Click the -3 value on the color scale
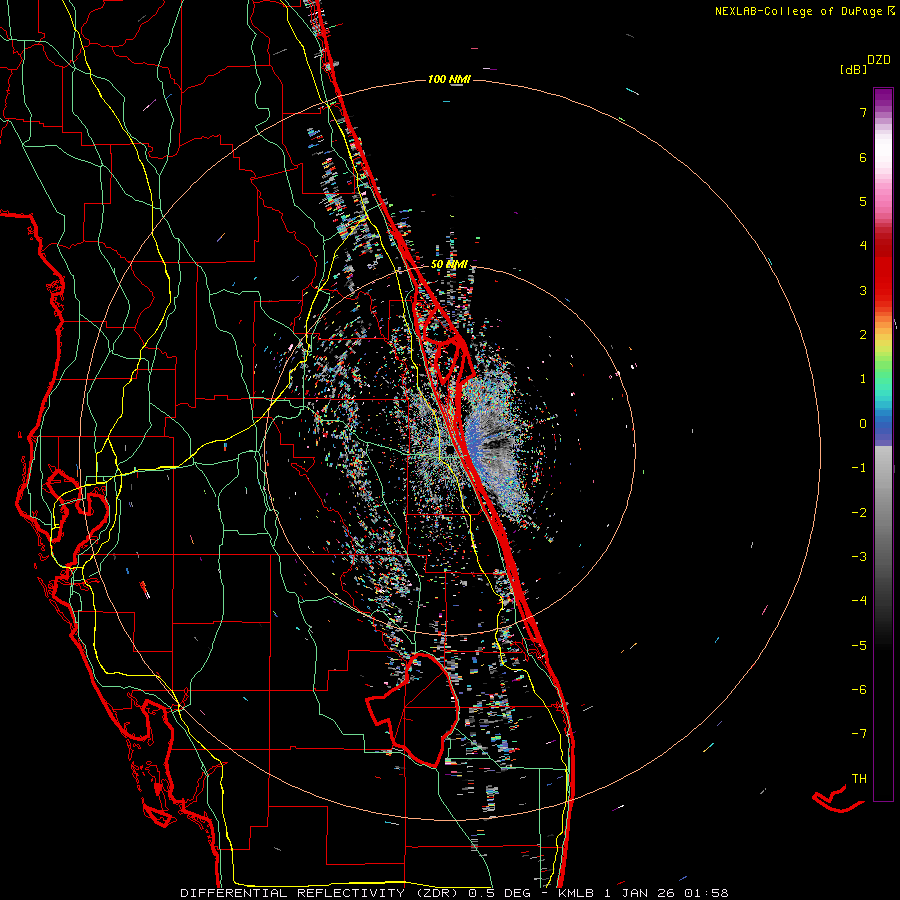 click(x=859, y=557)
